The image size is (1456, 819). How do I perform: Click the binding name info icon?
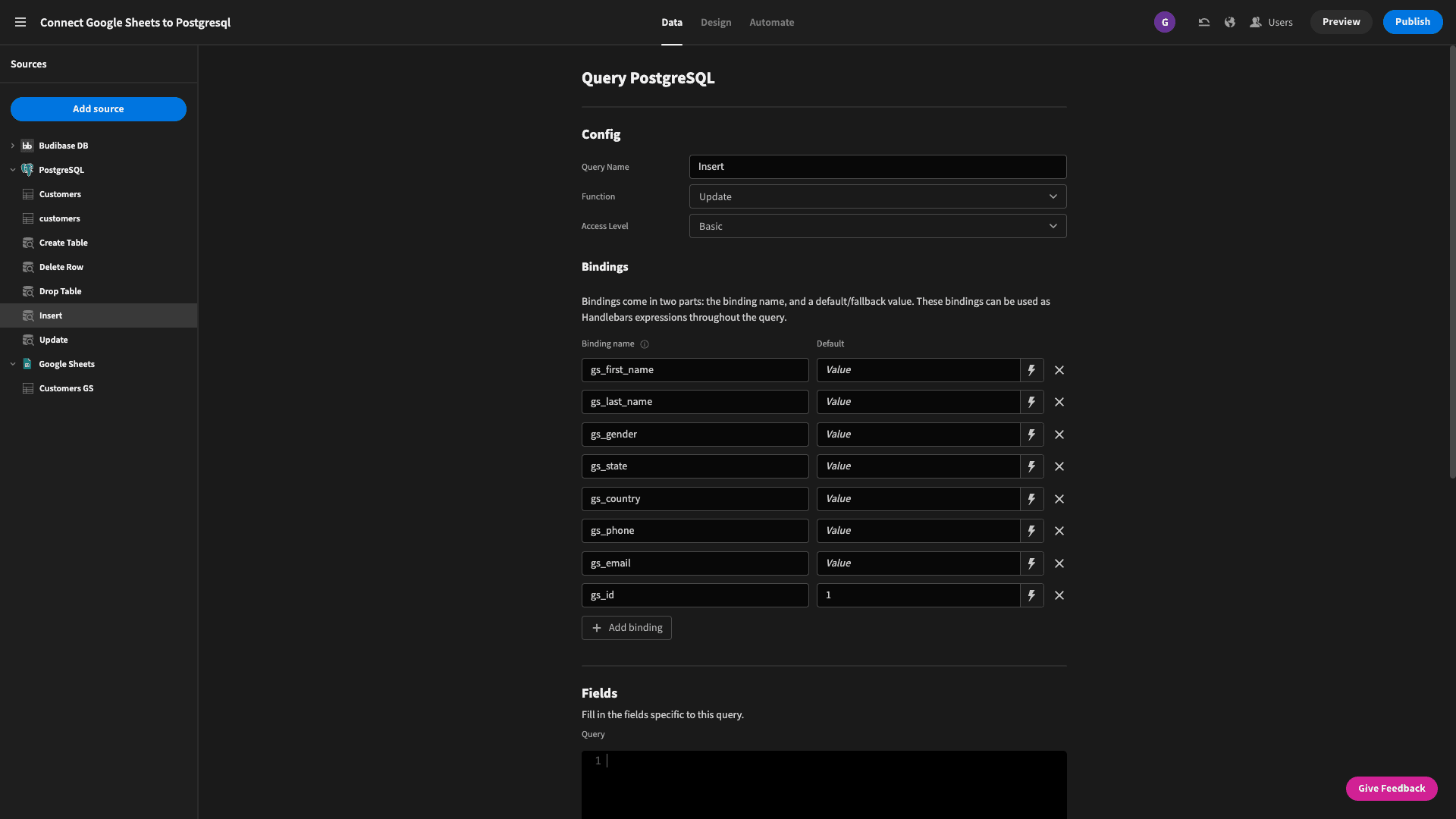645,344
